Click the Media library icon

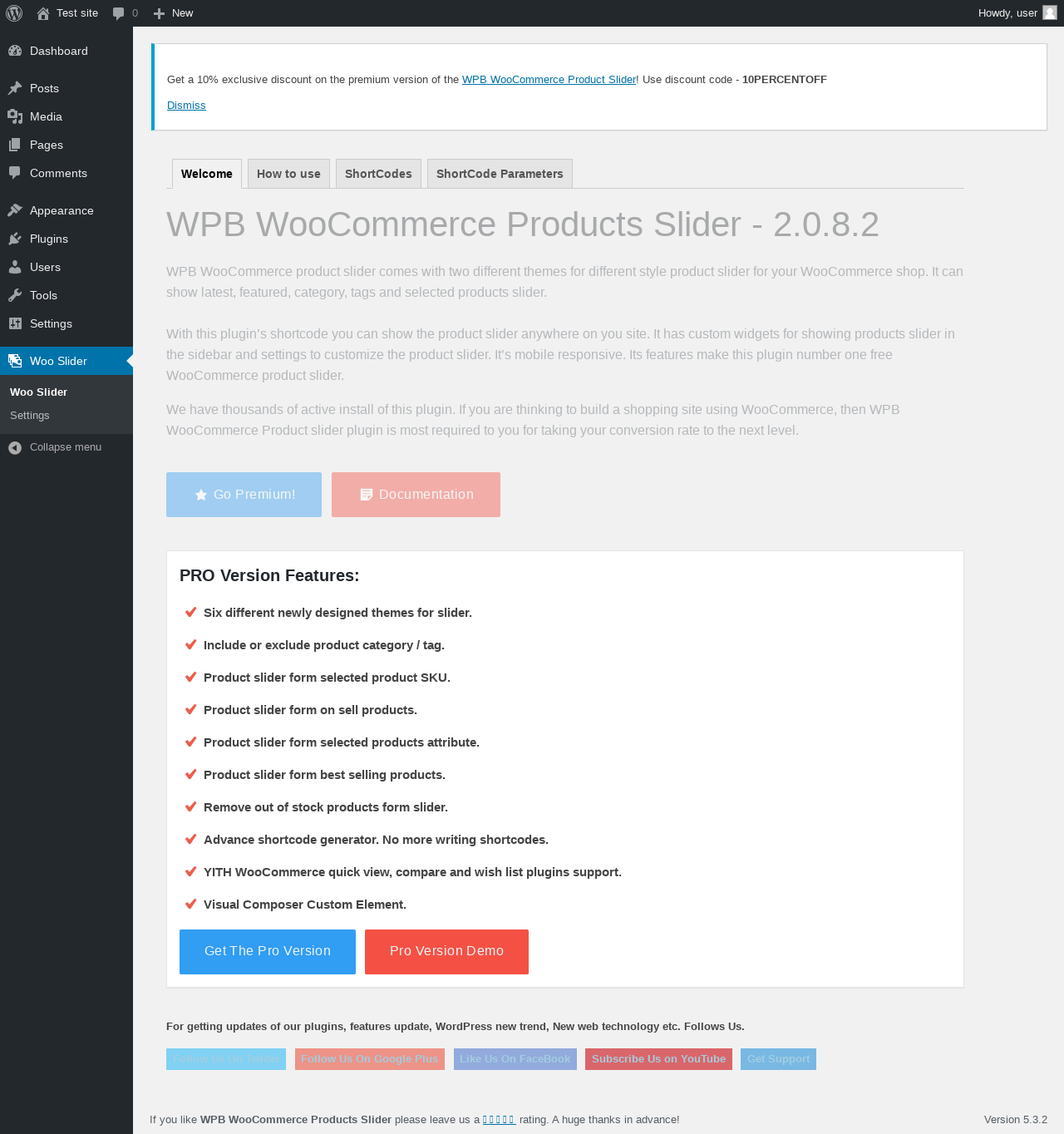point(15,116)
